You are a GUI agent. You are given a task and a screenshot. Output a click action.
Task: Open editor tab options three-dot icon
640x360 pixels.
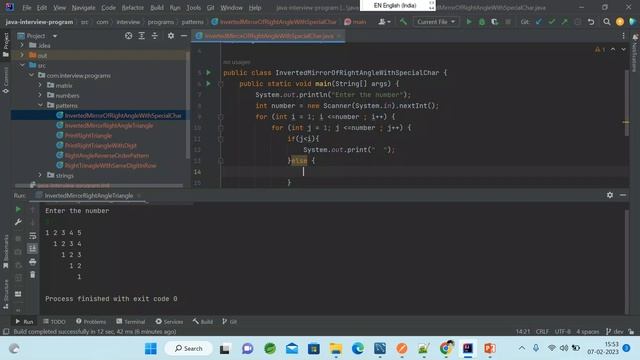tap(623, 36)
